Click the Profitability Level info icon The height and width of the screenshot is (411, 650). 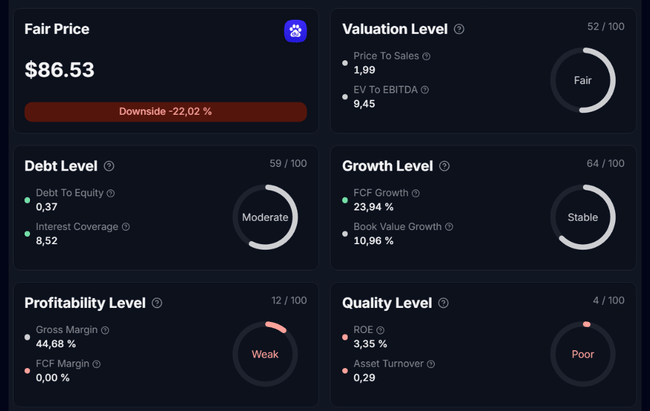pos(157,303)
